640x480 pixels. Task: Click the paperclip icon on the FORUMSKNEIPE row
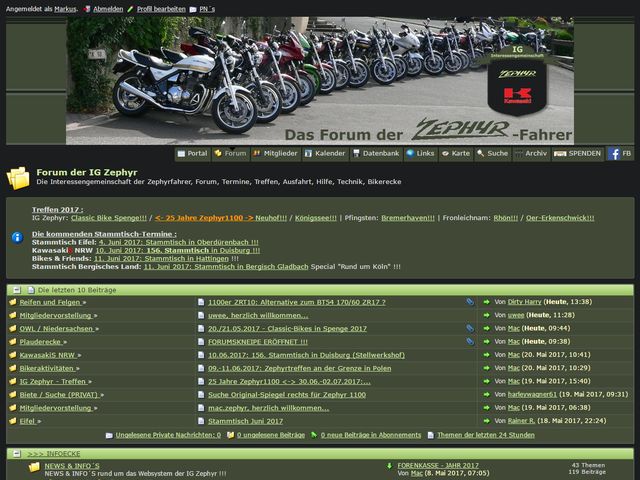[x=470, y=342]
